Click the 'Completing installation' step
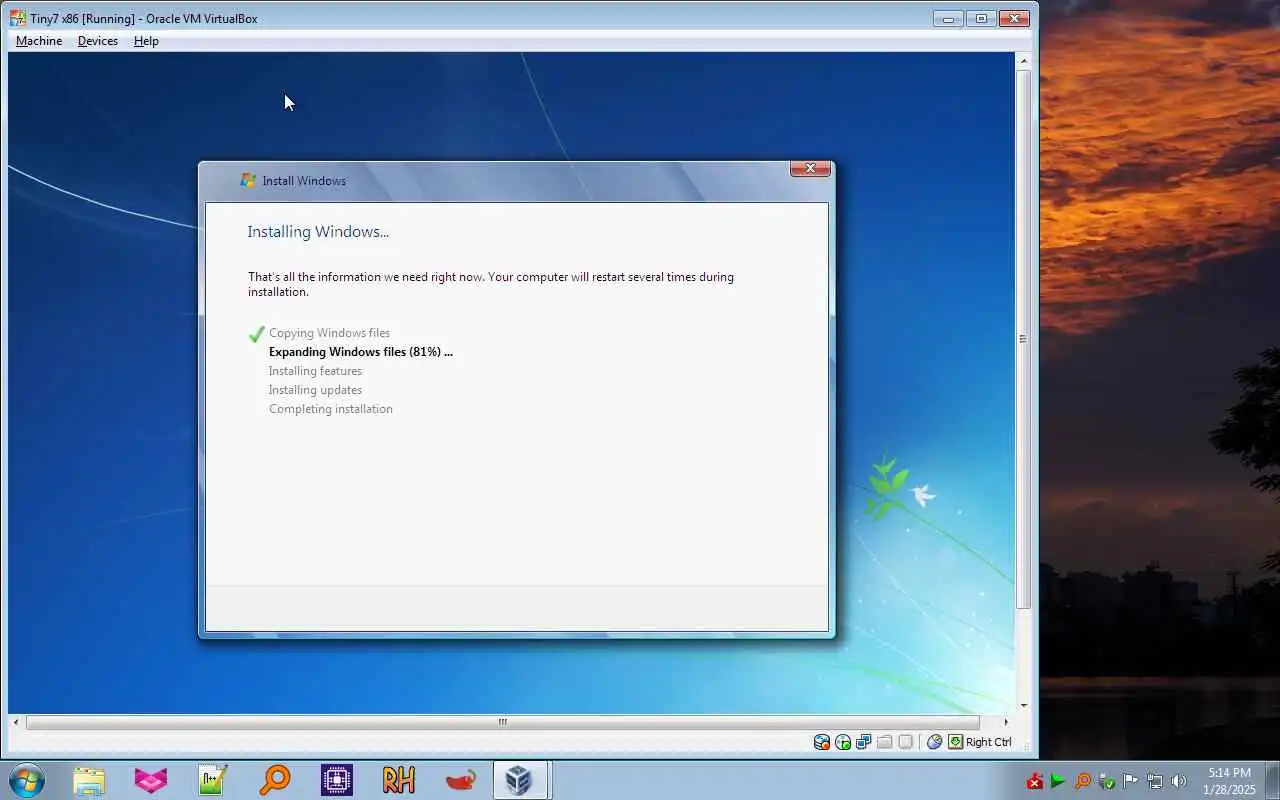1280x800 pixels. 330,409
